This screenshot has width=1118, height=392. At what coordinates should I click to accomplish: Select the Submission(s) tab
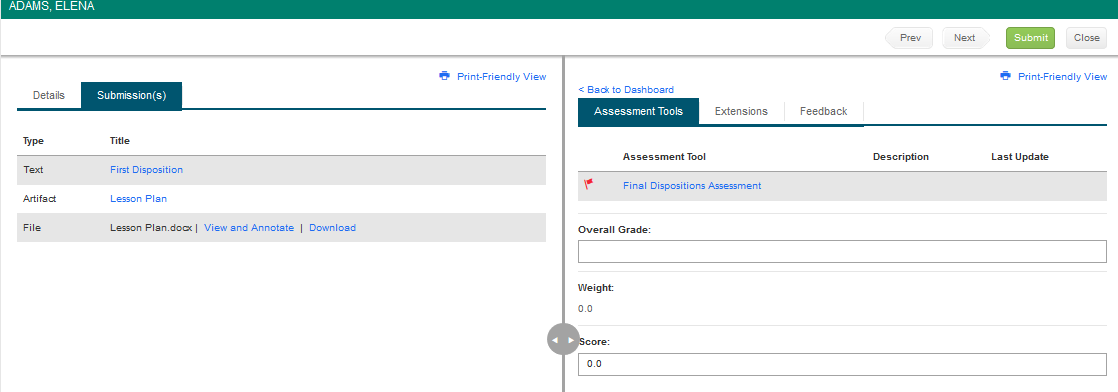132,96
